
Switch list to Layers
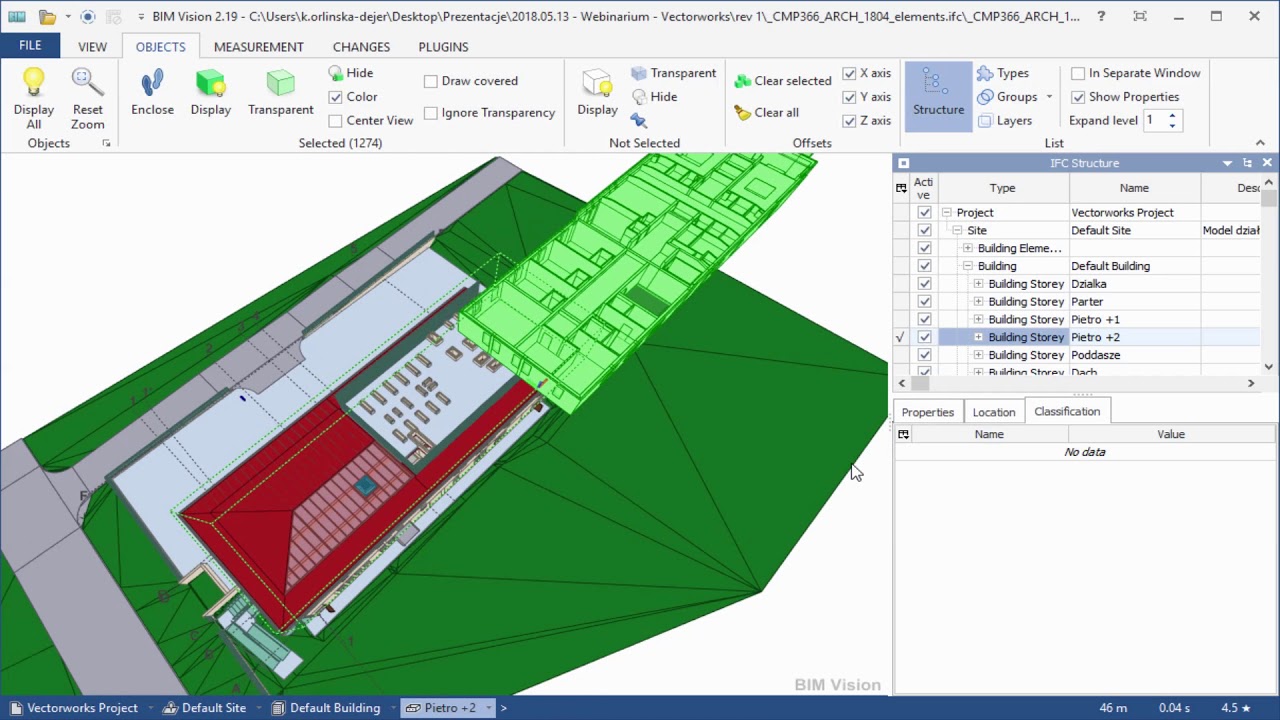(x=1004, y=121)
